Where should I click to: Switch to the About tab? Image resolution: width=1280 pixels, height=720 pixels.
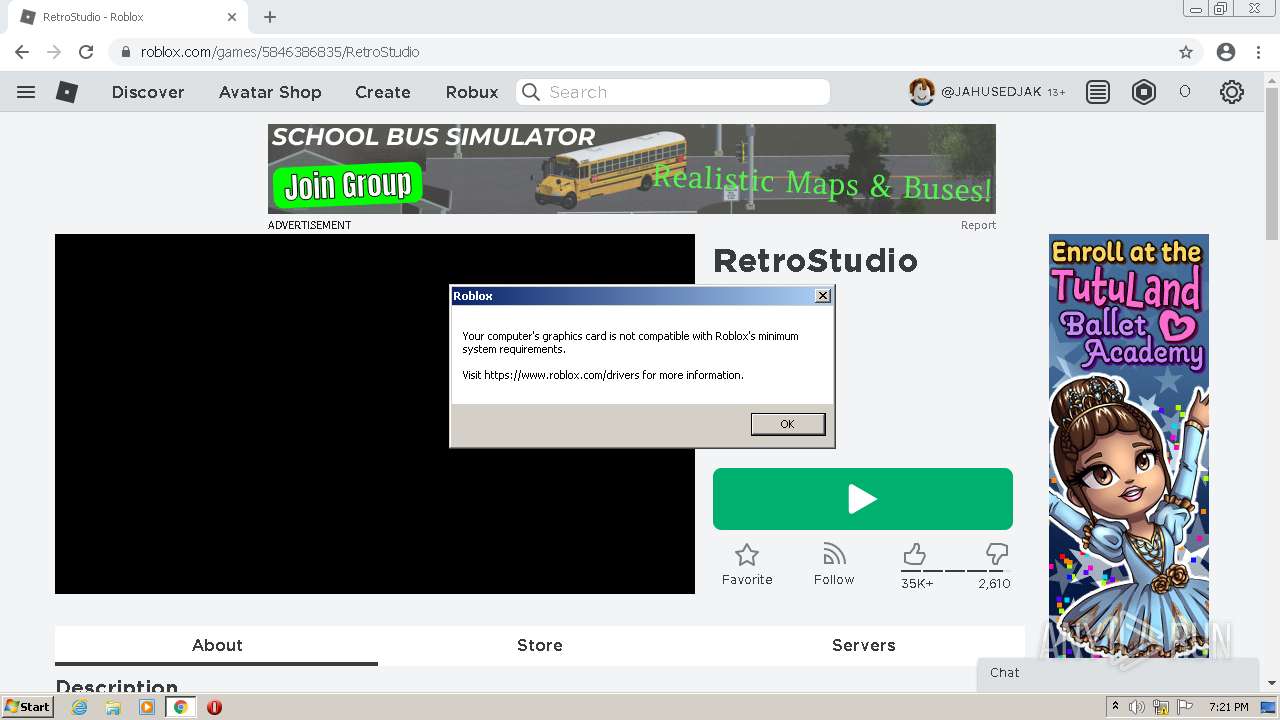pos(217,645)
